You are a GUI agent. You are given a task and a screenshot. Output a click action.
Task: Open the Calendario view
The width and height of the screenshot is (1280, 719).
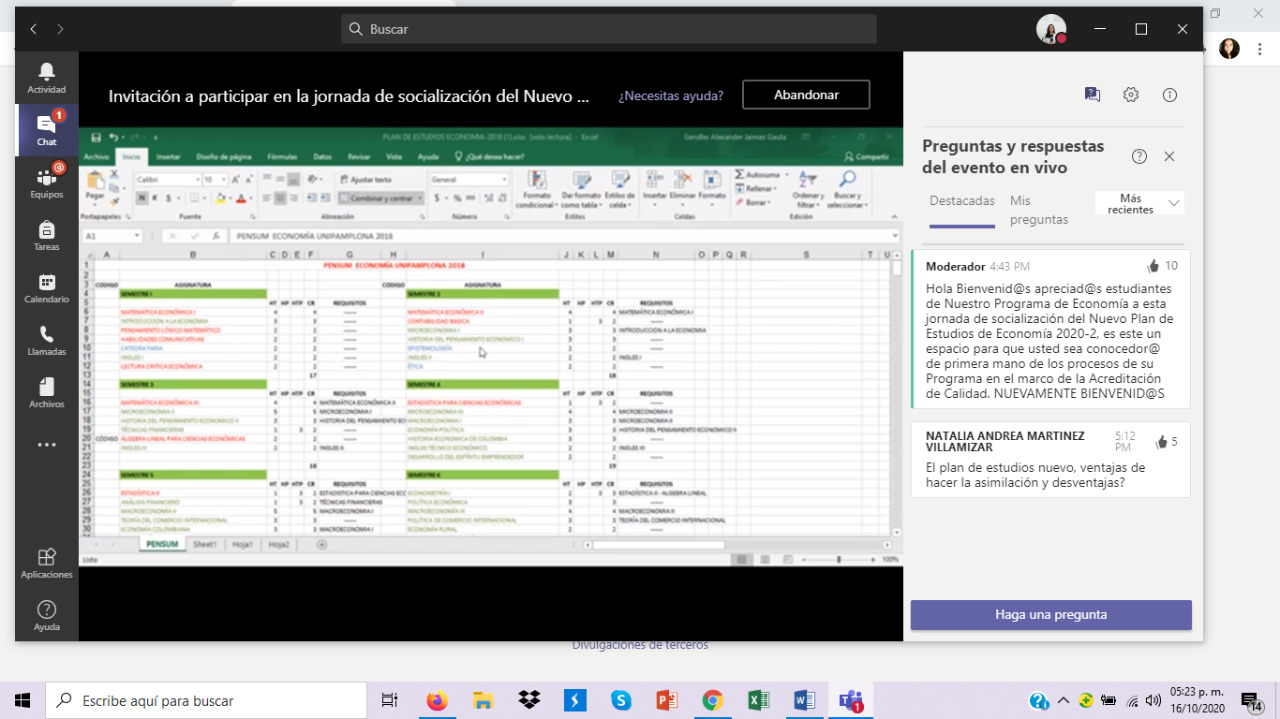[46, 288]
